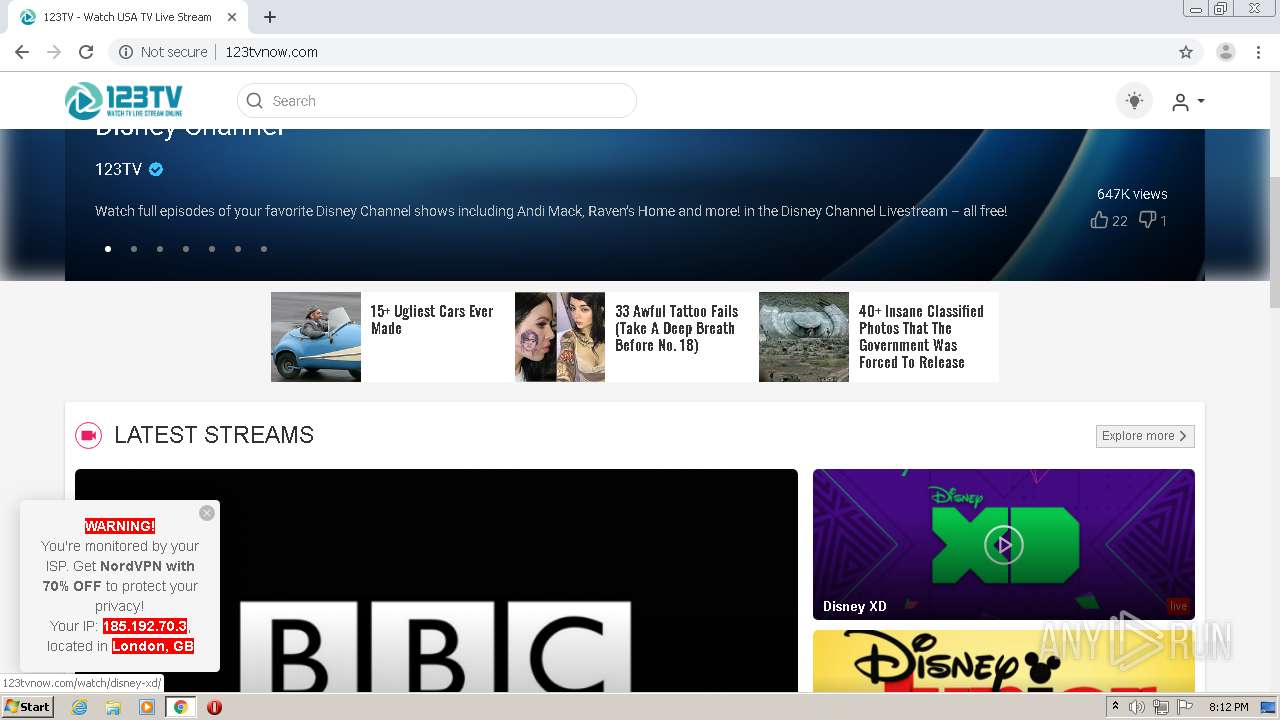Reload the page with refresh icon
Viewport: 1280px width, 720px height.
tap(86, 52)
